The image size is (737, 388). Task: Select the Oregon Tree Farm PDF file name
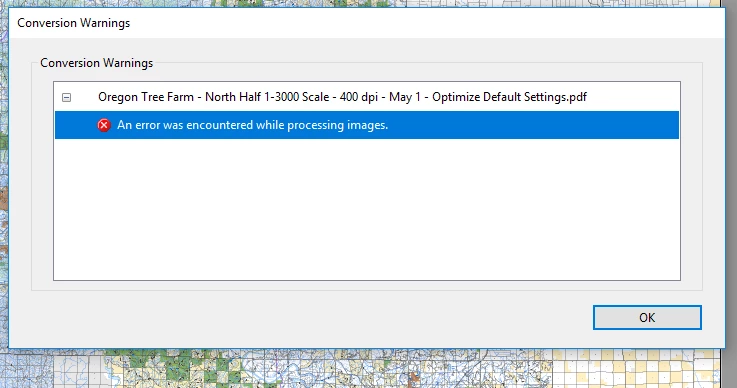point(342,97)
